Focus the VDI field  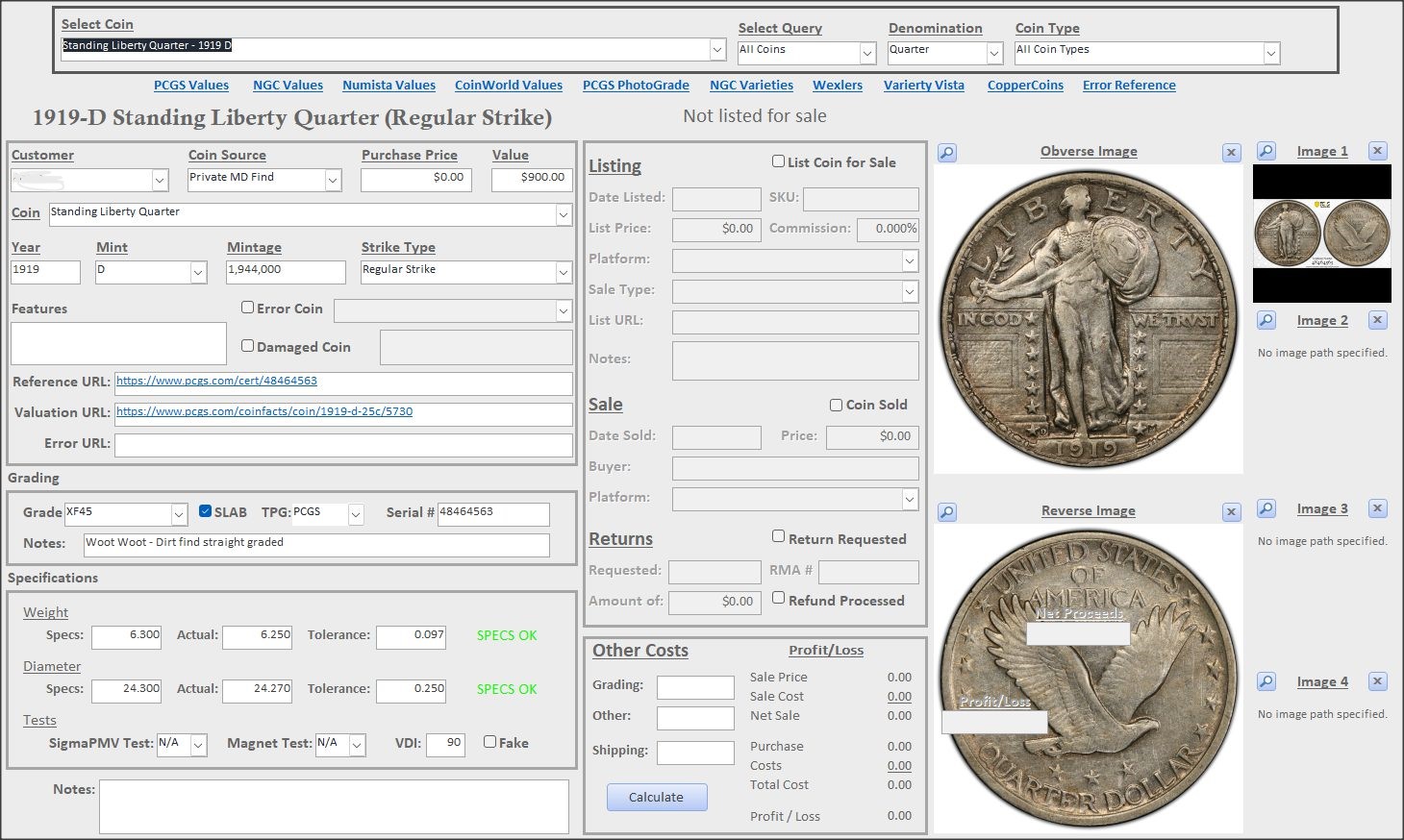click(445, 745)
